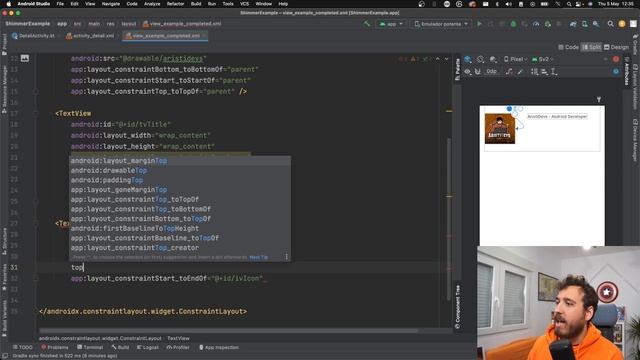Select android:layout_marginTop suggestion
This screenshot has height=360, width=640.
tap(180, 161)
